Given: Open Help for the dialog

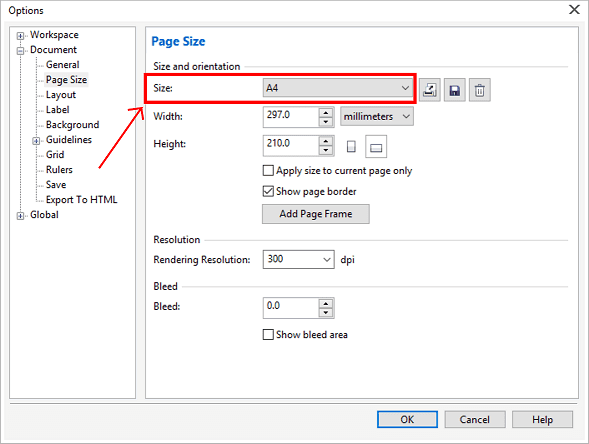Looking at the screenshot, I should point(542,419).
